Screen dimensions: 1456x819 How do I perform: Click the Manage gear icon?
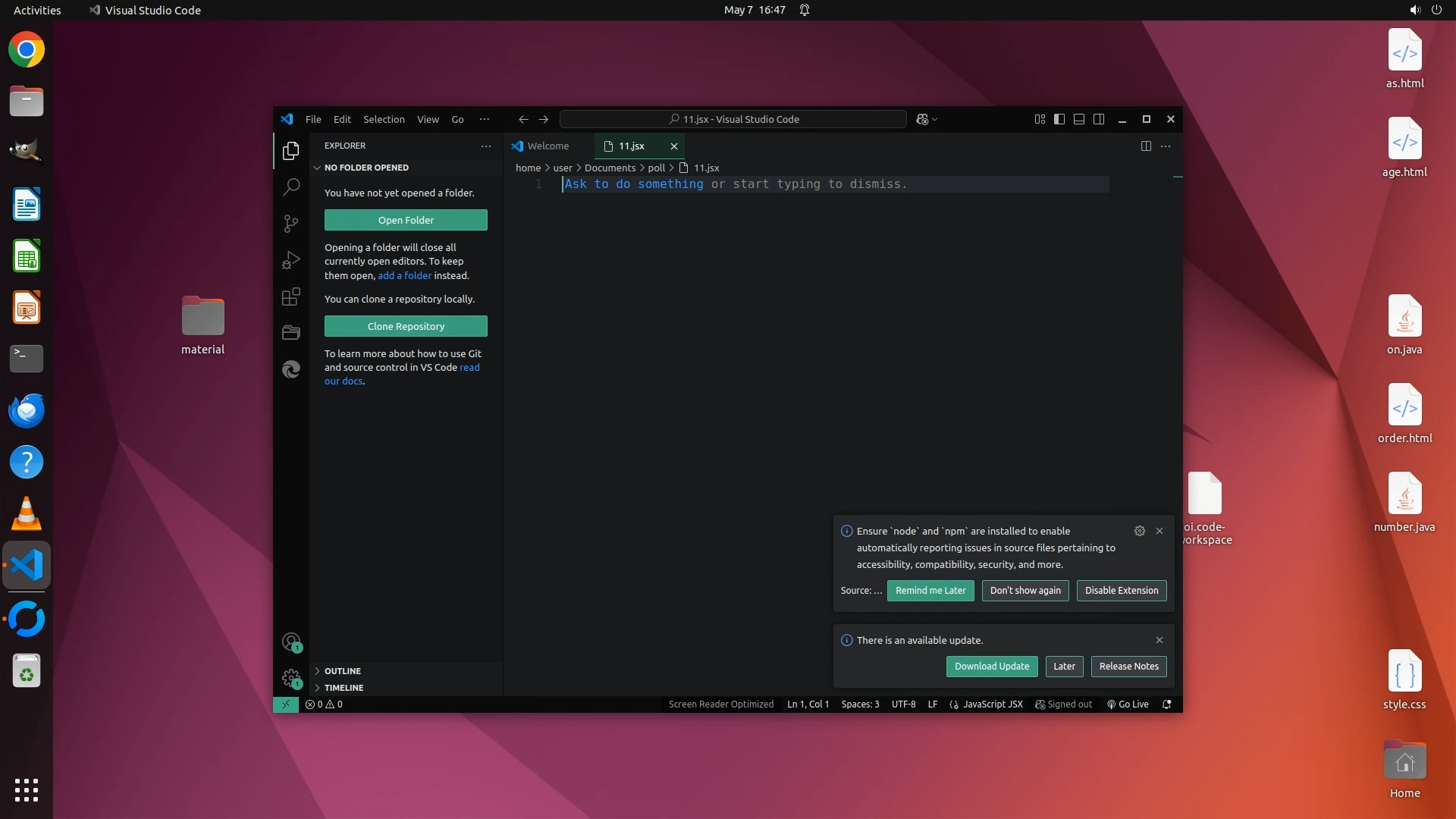[x=291, y=678]
